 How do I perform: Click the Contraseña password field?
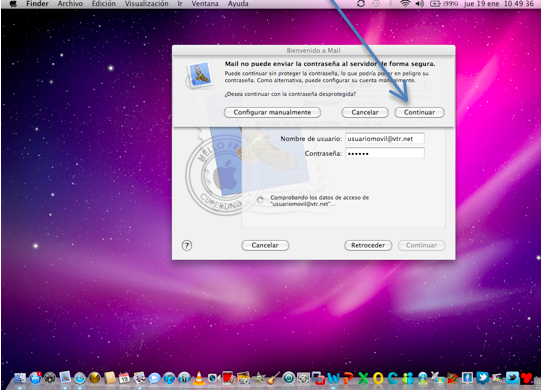coord(385,154)
